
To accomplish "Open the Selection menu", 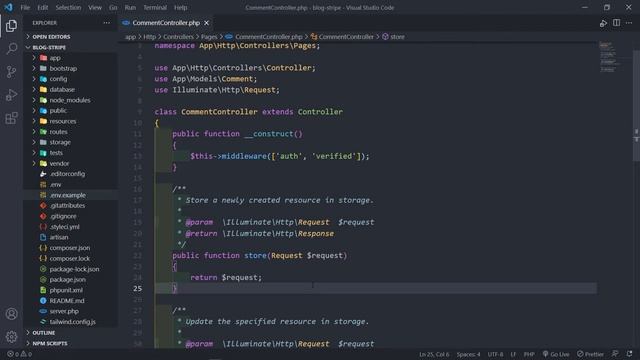I will tap(68, 7).
